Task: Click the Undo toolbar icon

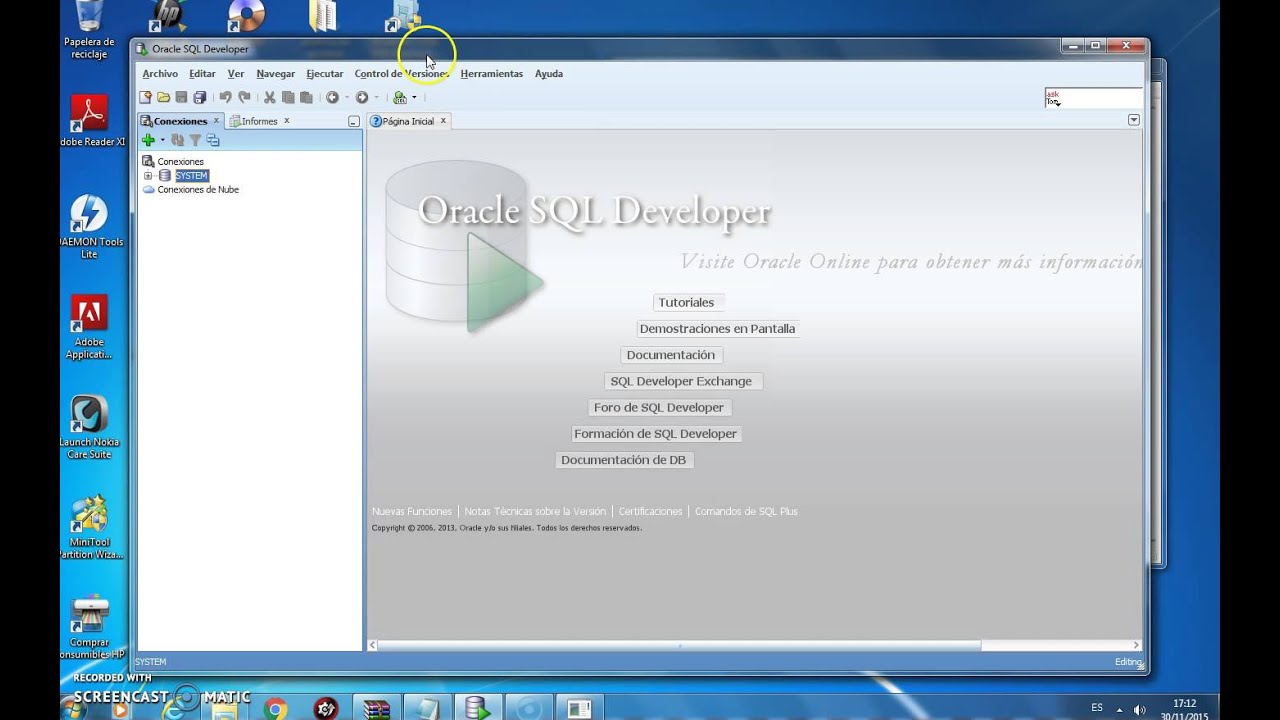Action: (x=225, y=97)
